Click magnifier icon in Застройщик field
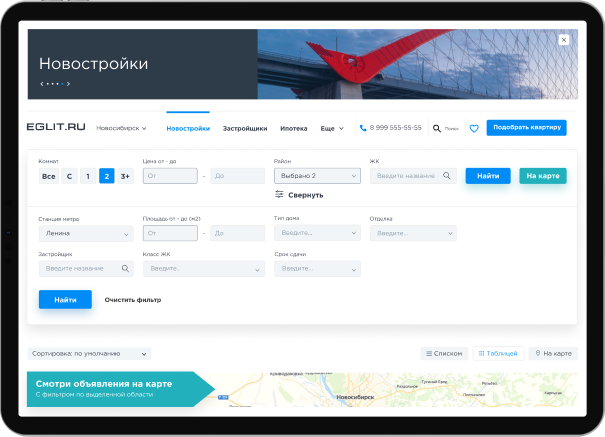Screen dimensions: 605x437 point(125,268)
